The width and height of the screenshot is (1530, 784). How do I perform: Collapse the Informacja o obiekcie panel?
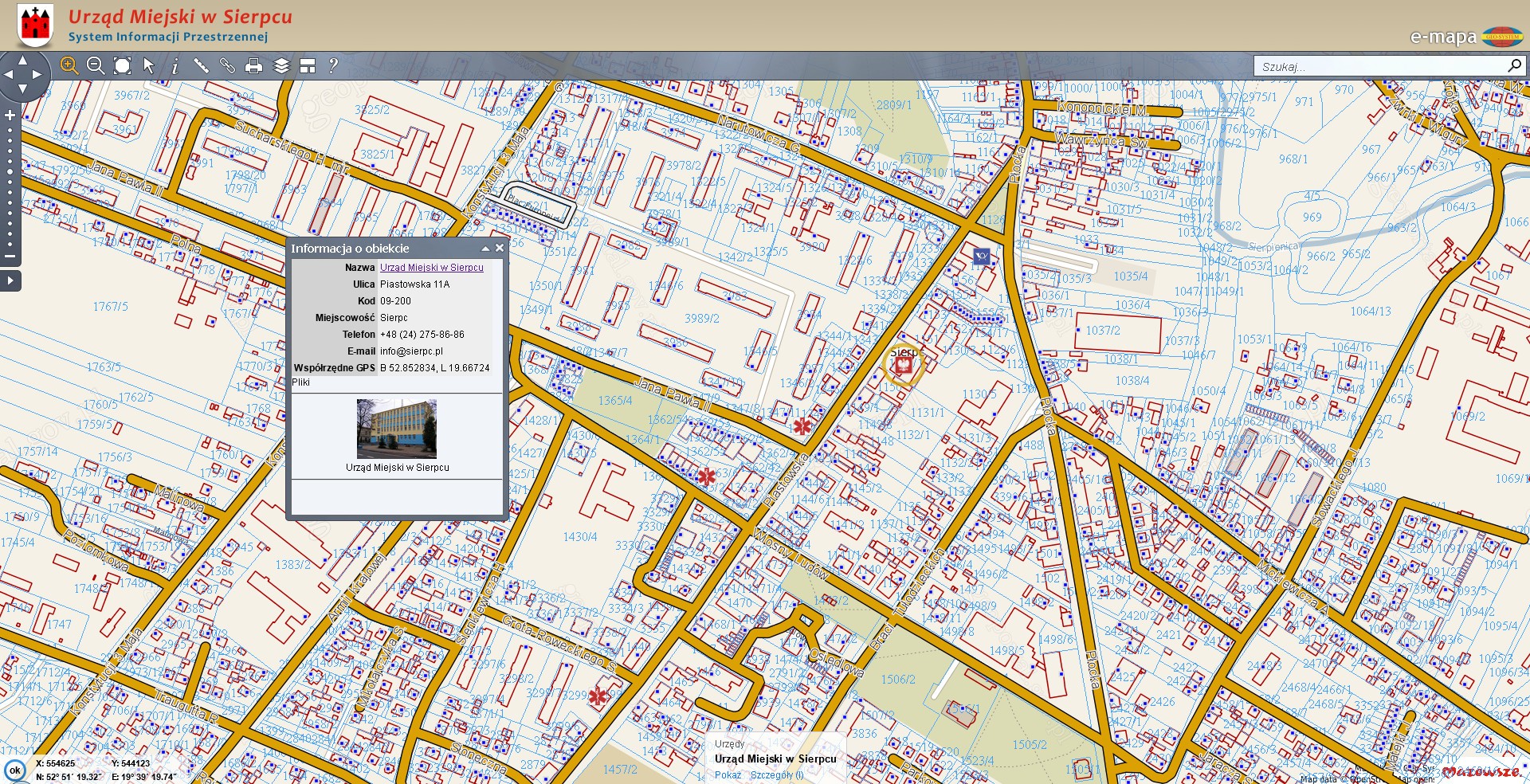(x=484, y=249)
